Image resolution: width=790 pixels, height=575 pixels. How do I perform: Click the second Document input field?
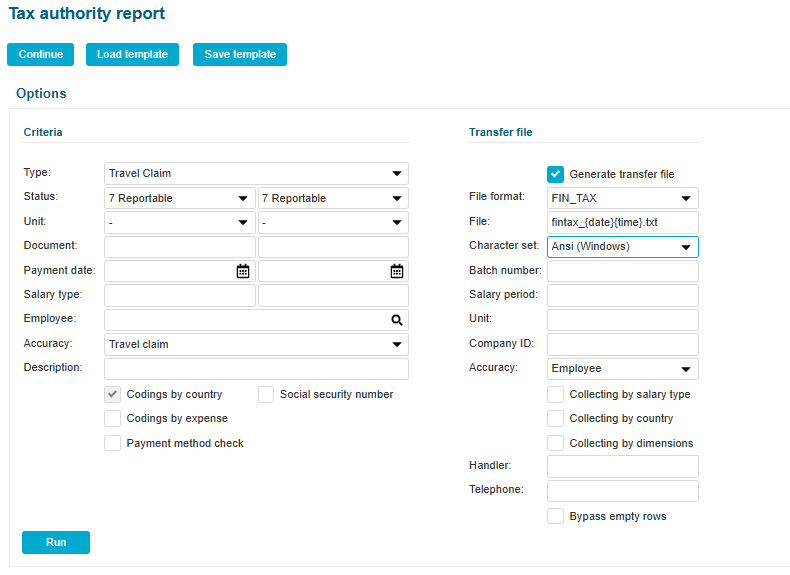333,247
